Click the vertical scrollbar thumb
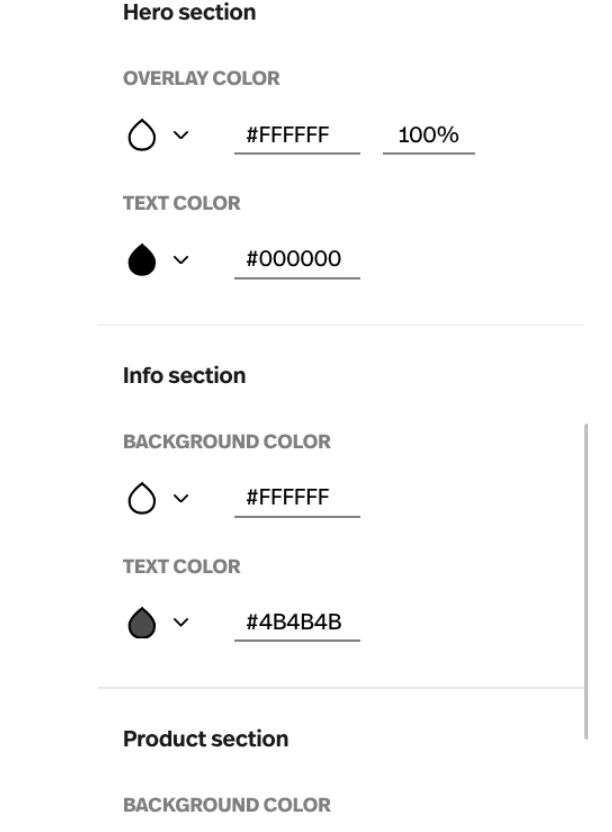This screenshot has height=832, width=612. pos(585,581)
